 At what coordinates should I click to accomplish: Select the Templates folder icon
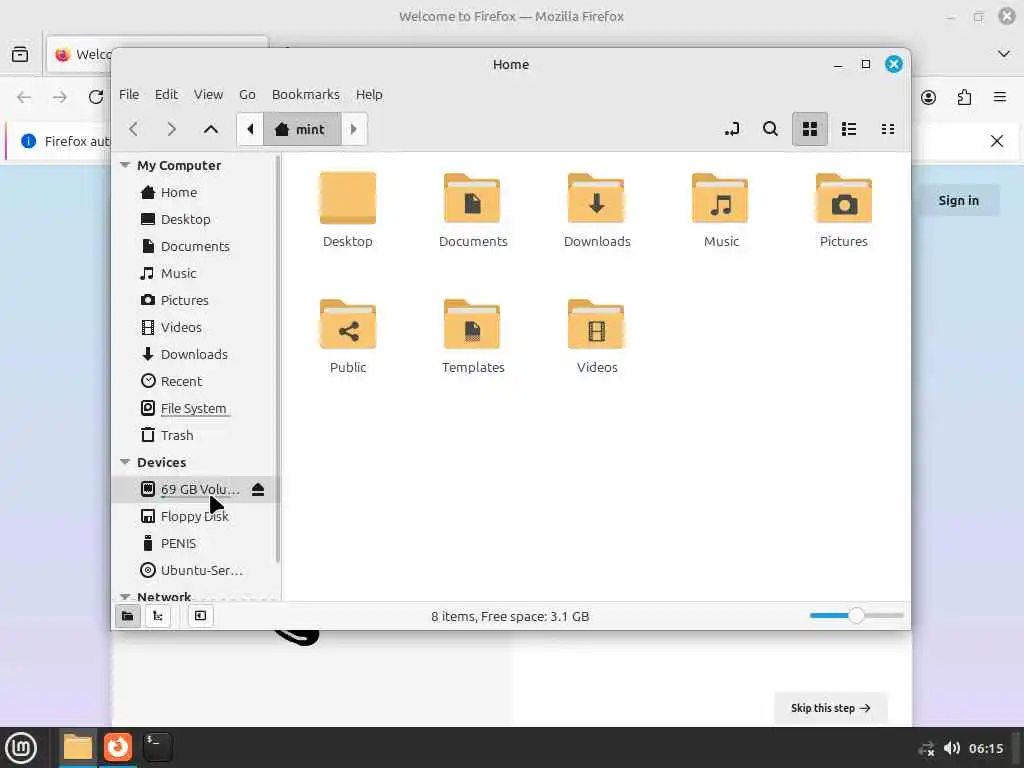tap(472, 324)
